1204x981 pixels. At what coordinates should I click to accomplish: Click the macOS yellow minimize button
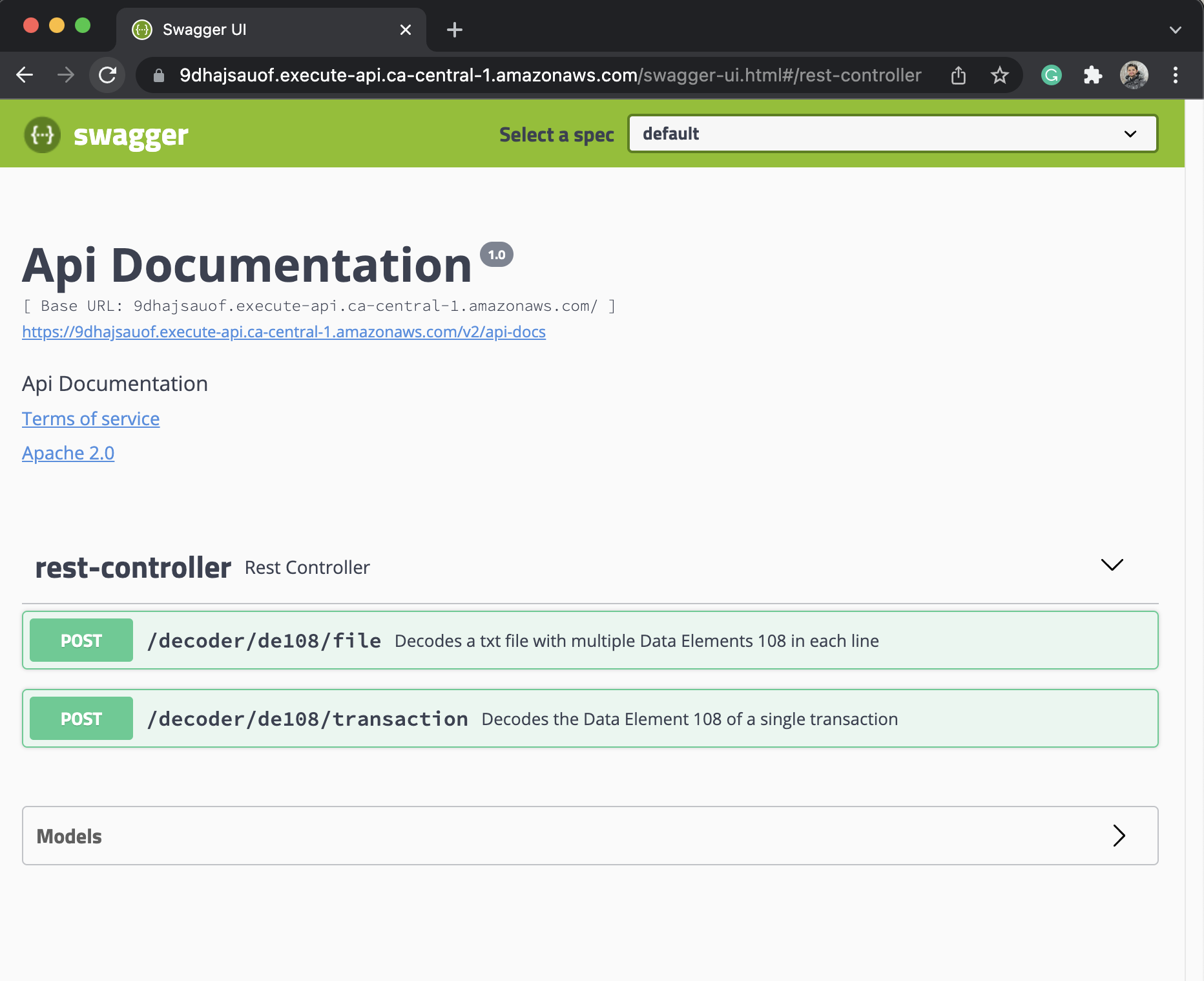coord(57,25)
